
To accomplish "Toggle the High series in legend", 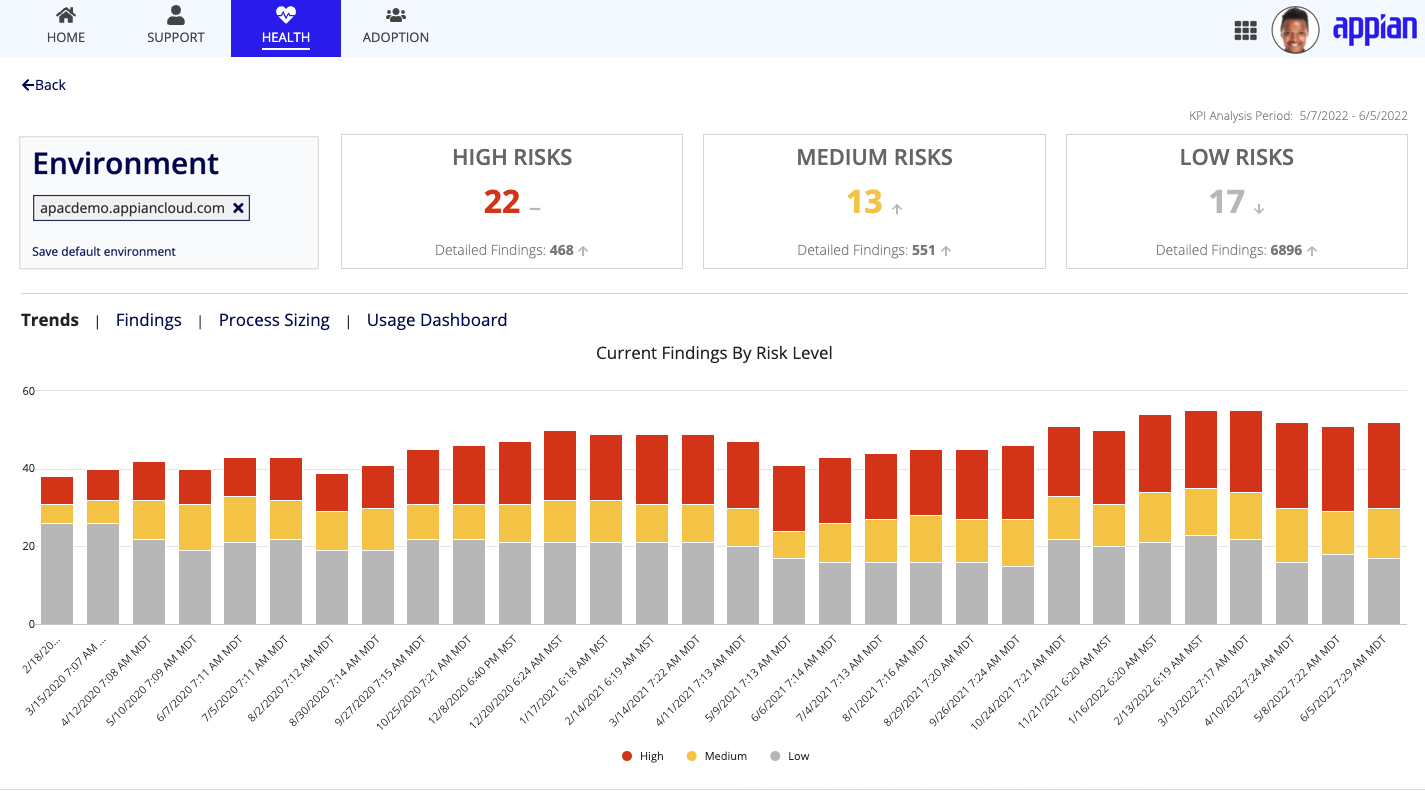I will coord(643,756).
